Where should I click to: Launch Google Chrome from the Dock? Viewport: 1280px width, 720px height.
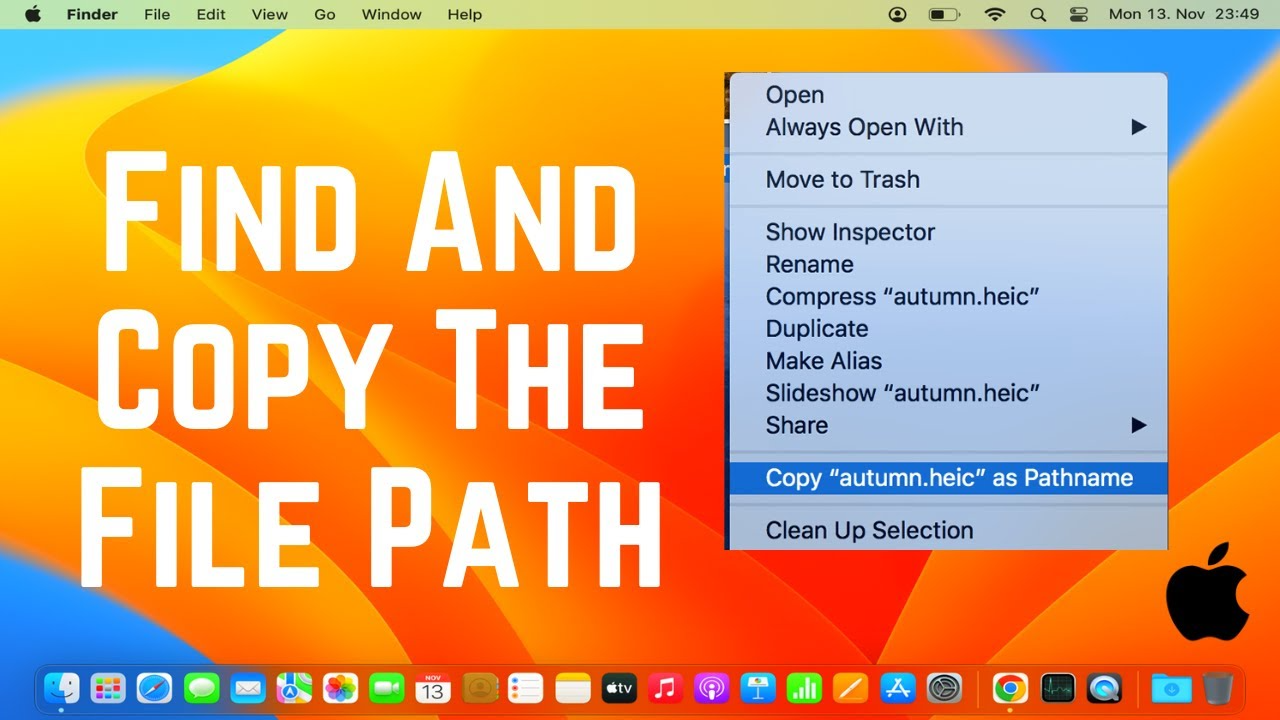coord(1010,688)
